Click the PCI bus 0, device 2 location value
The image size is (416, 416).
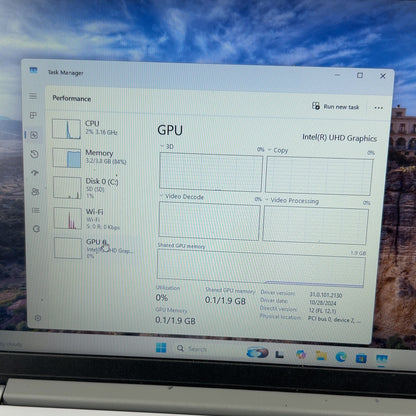click(x=334, y=319)
